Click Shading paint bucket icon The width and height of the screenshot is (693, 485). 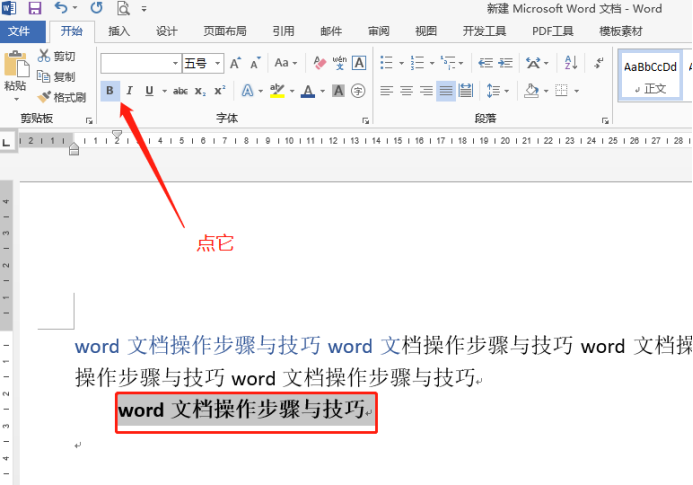(x=532, y=91)
